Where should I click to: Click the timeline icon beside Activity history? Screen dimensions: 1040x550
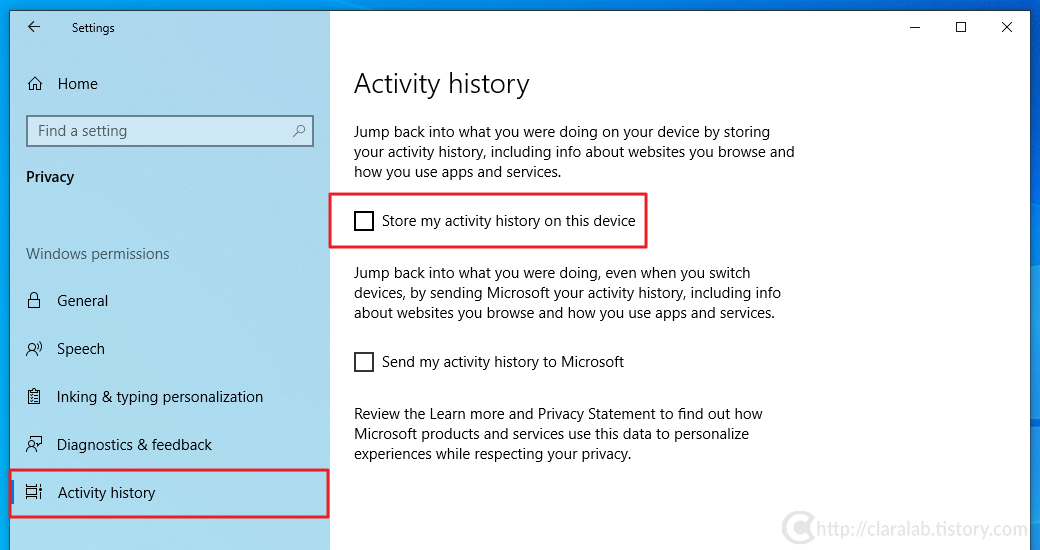[34, 492]
